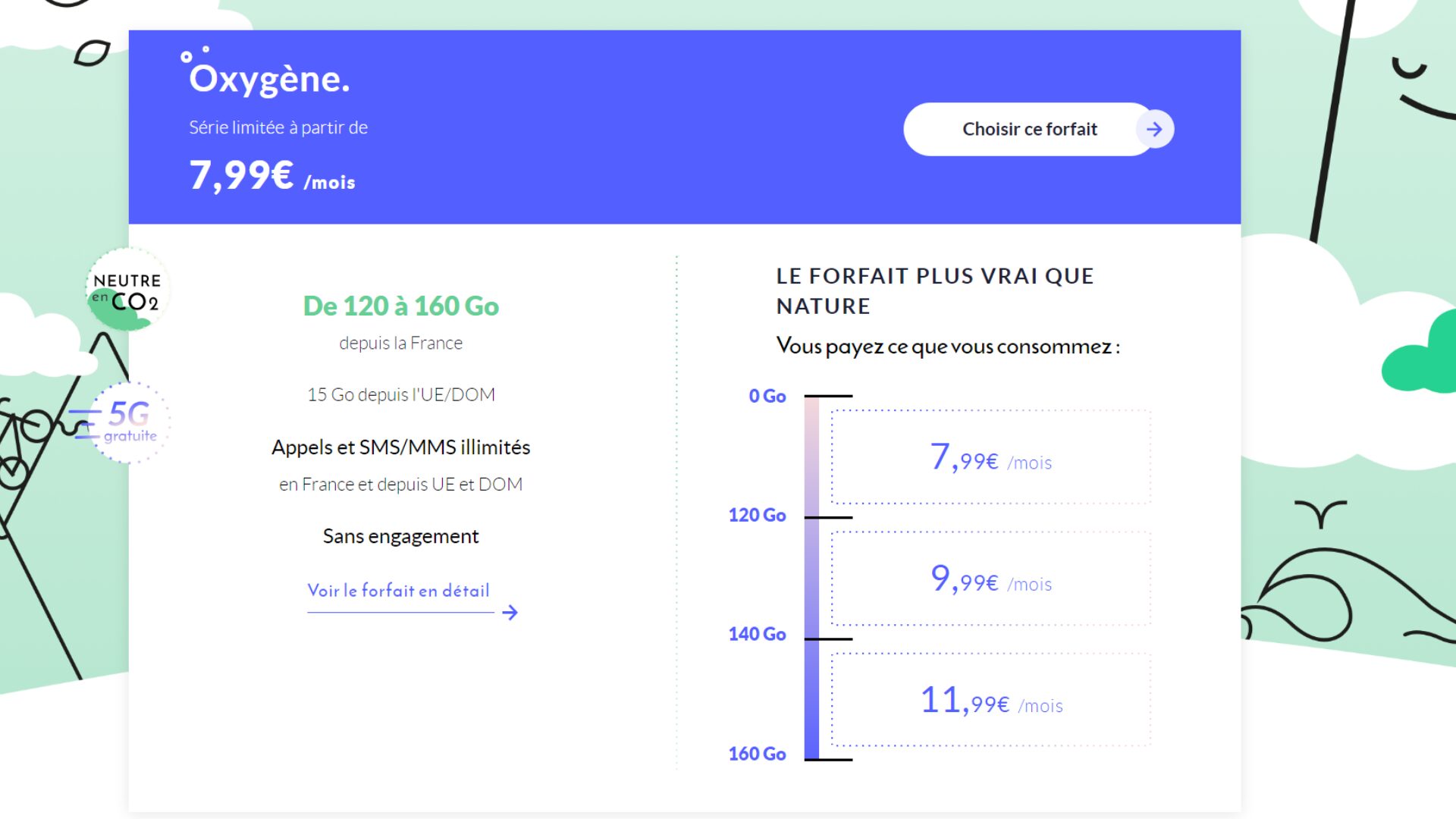Select the 9,99€ /mois price tier box
The height and width of the screenshot is (819, 1456).
coord(990,579)
